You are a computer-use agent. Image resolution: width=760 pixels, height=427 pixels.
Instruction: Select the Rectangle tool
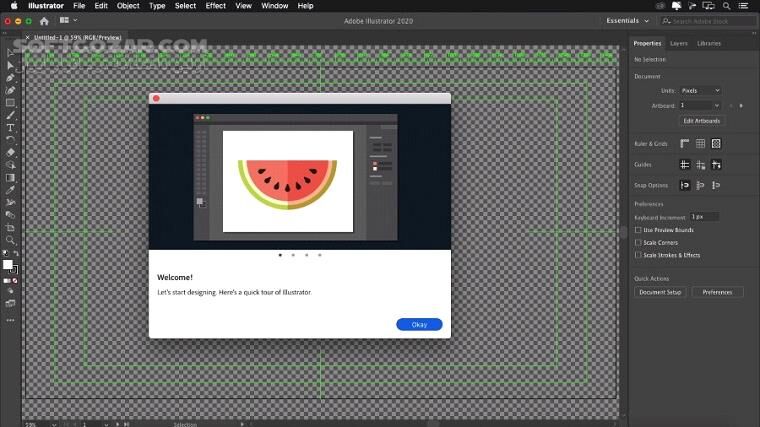tap(10, 103)
